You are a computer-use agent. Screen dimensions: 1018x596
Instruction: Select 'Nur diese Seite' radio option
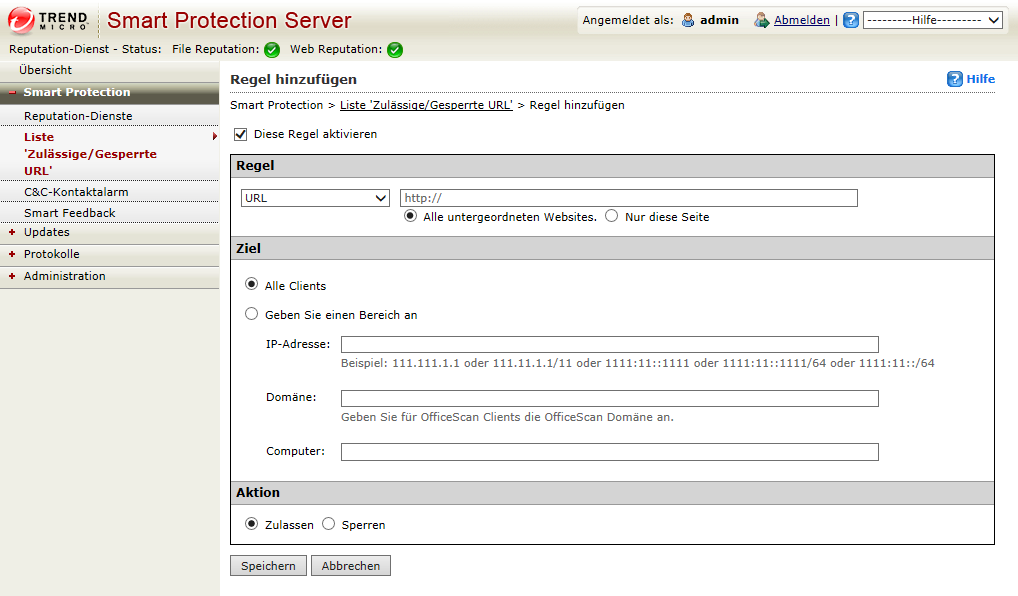point(612,217)
